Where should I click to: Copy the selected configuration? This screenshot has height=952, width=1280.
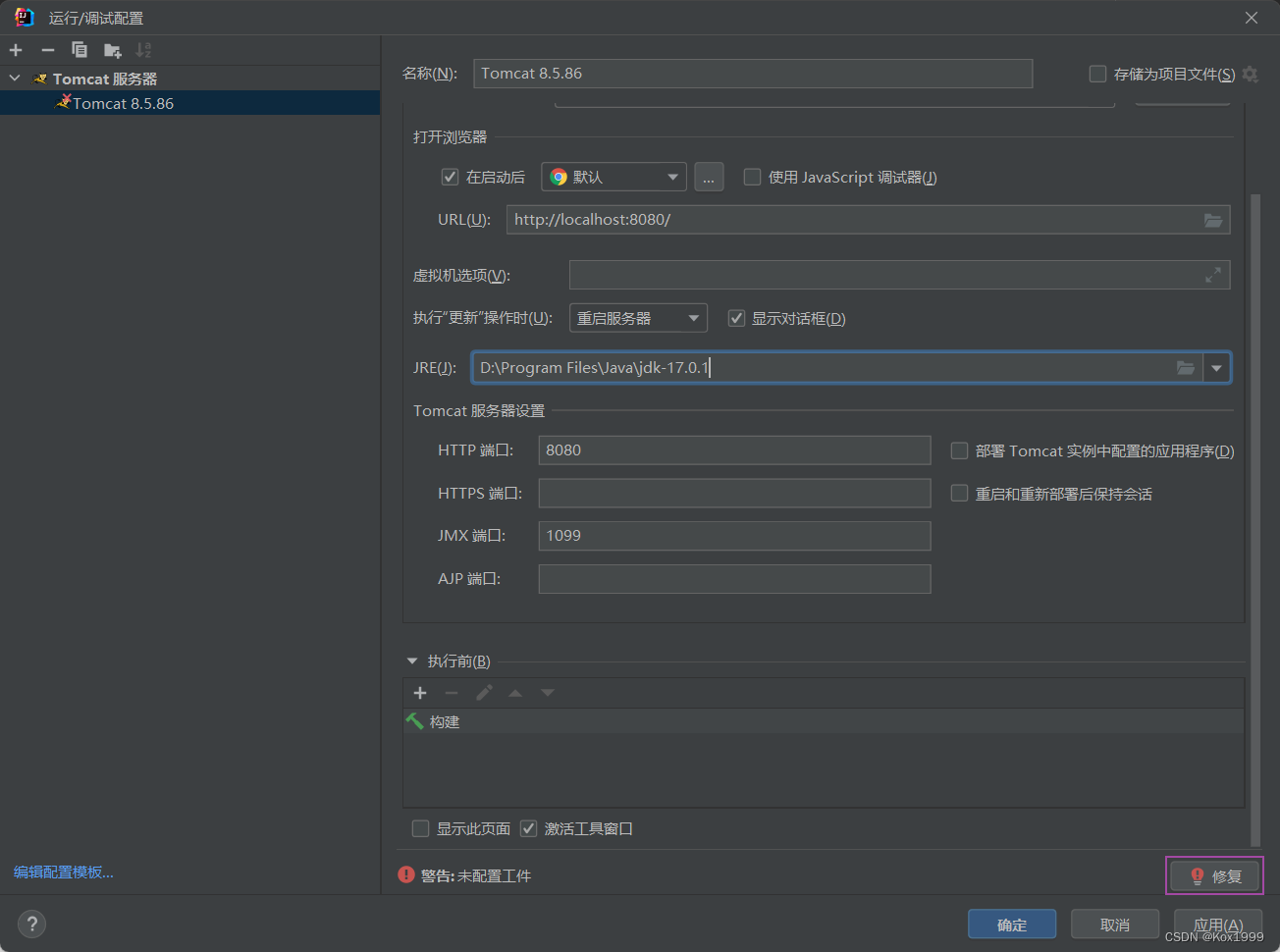coord(80,50)
